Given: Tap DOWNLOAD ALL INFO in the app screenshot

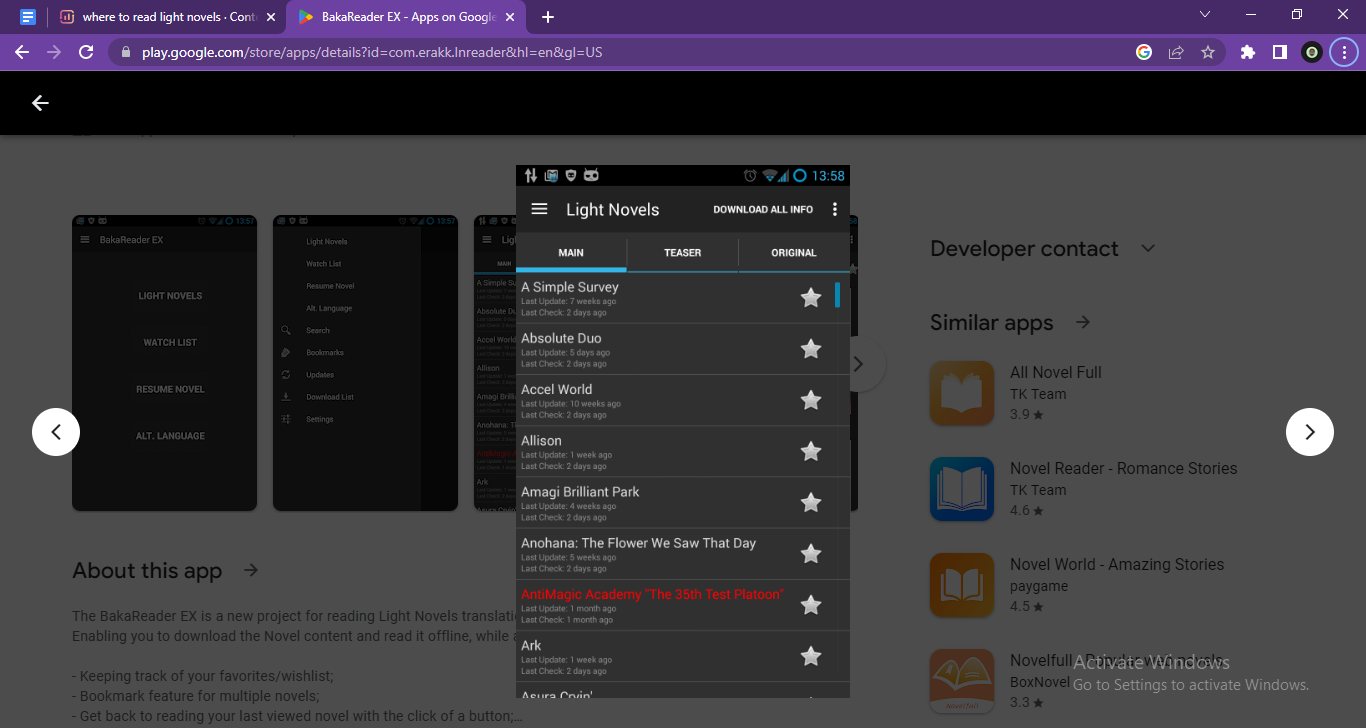Looking at the screenshot, I should (x=763, y=210).
